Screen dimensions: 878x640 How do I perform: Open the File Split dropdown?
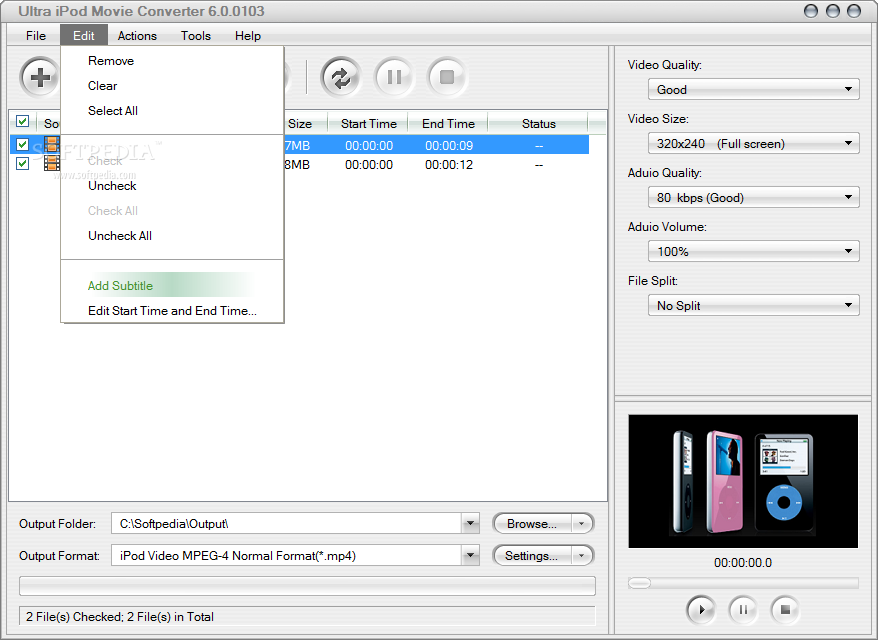pyautogui.click(x=753, y=305)
